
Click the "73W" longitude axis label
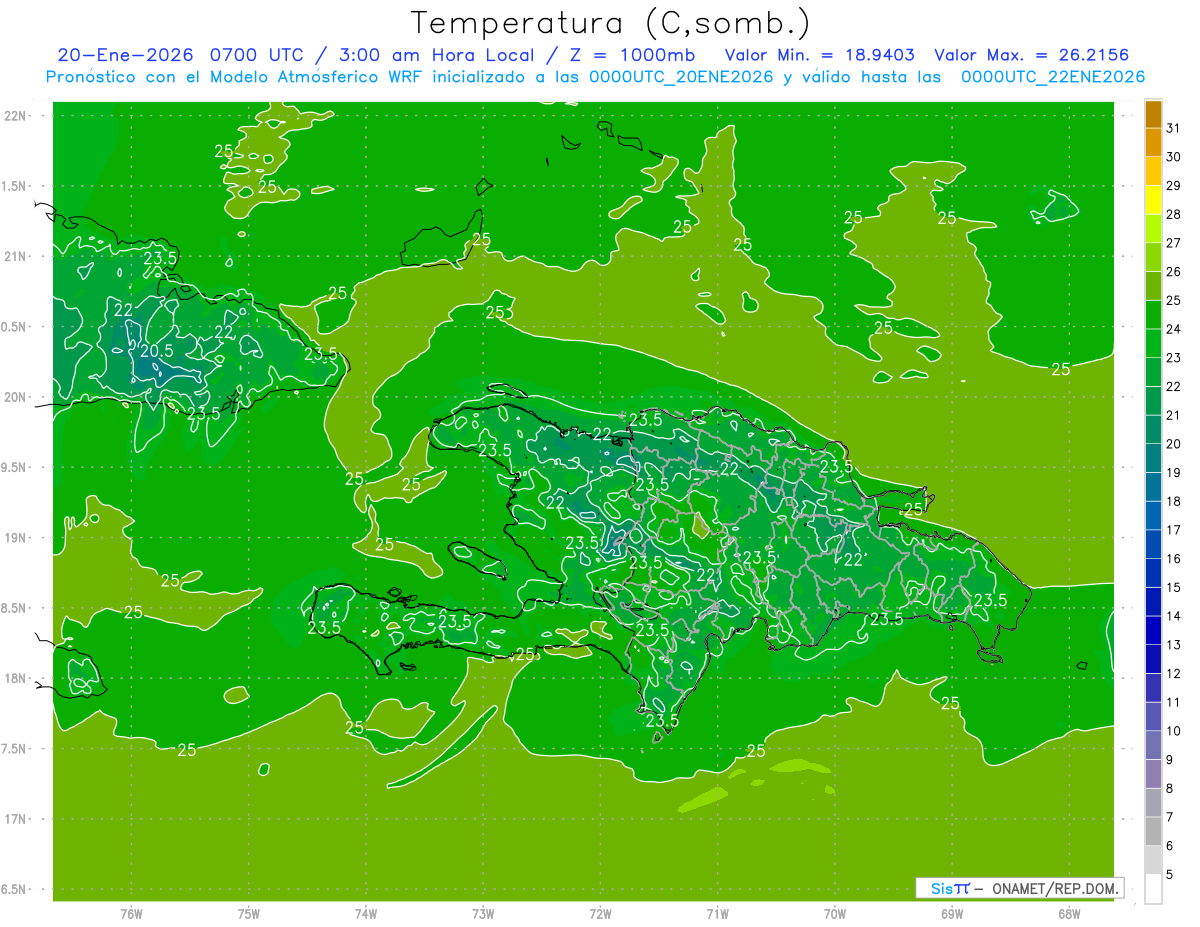(x=483, y=914)
